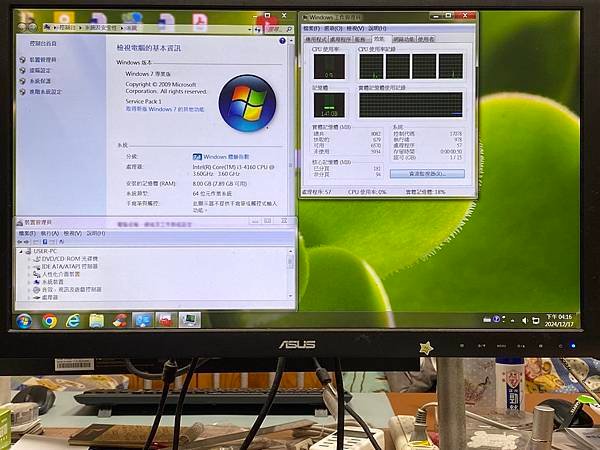This screenshot has height=450, width=600.
Task: Click the volume speaker tray icon
Action: point(525,320)
